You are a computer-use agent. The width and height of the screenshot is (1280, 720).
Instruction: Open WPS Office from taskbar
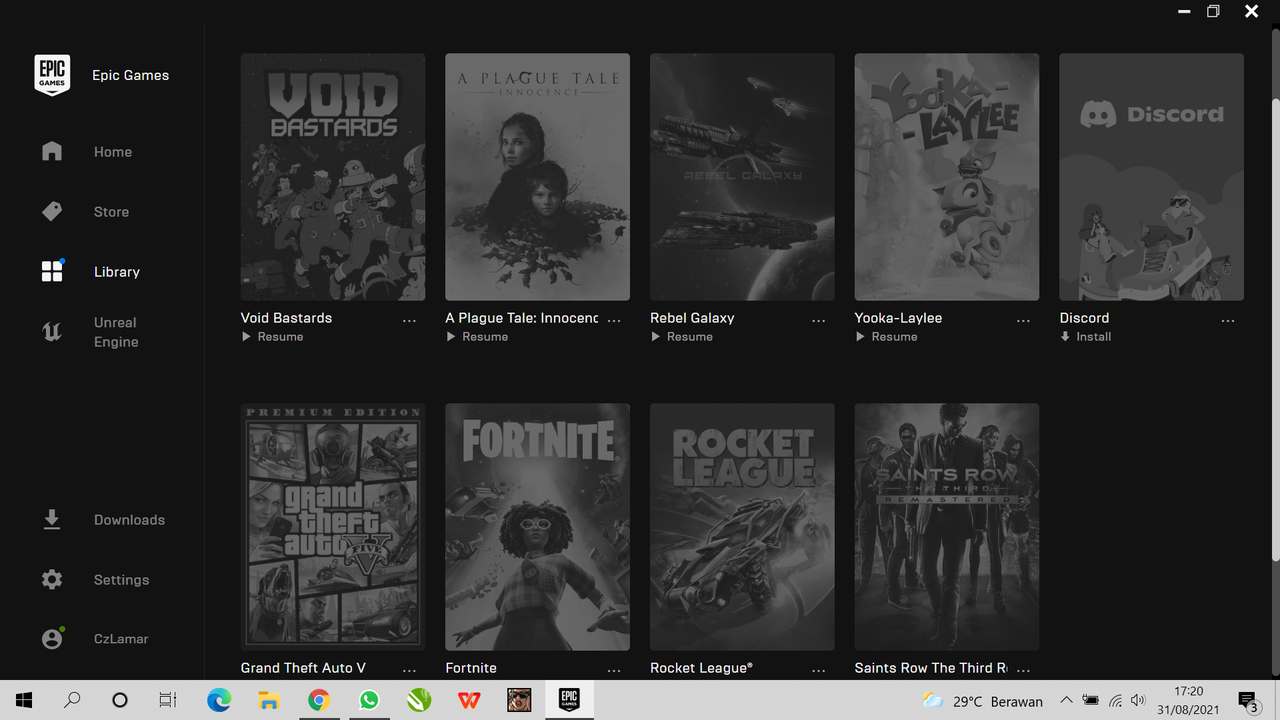point(469,700)
